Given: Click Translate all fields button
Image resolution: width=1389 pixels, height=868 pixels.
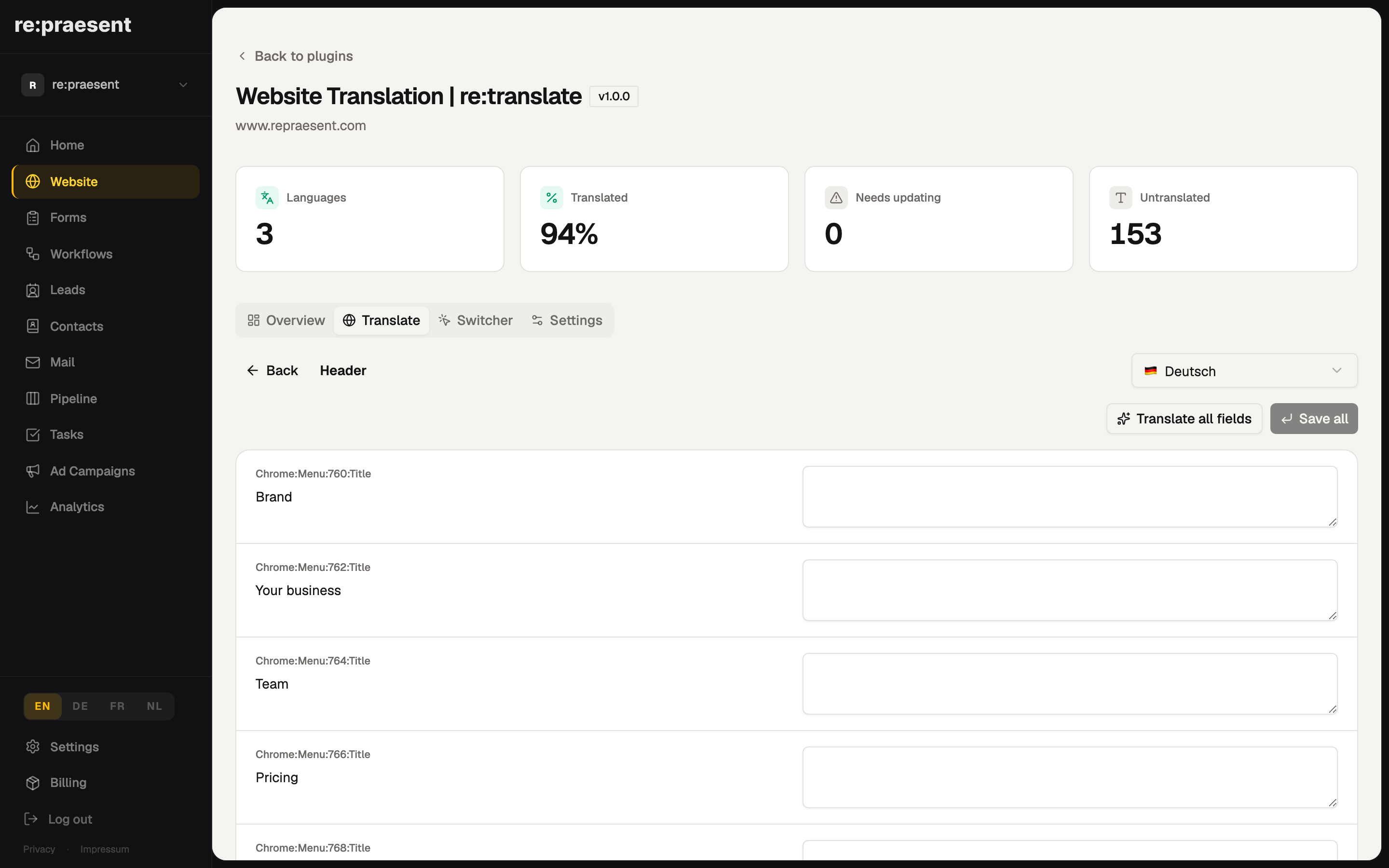Looking at the screenshot, I should tap(1184, 419).
